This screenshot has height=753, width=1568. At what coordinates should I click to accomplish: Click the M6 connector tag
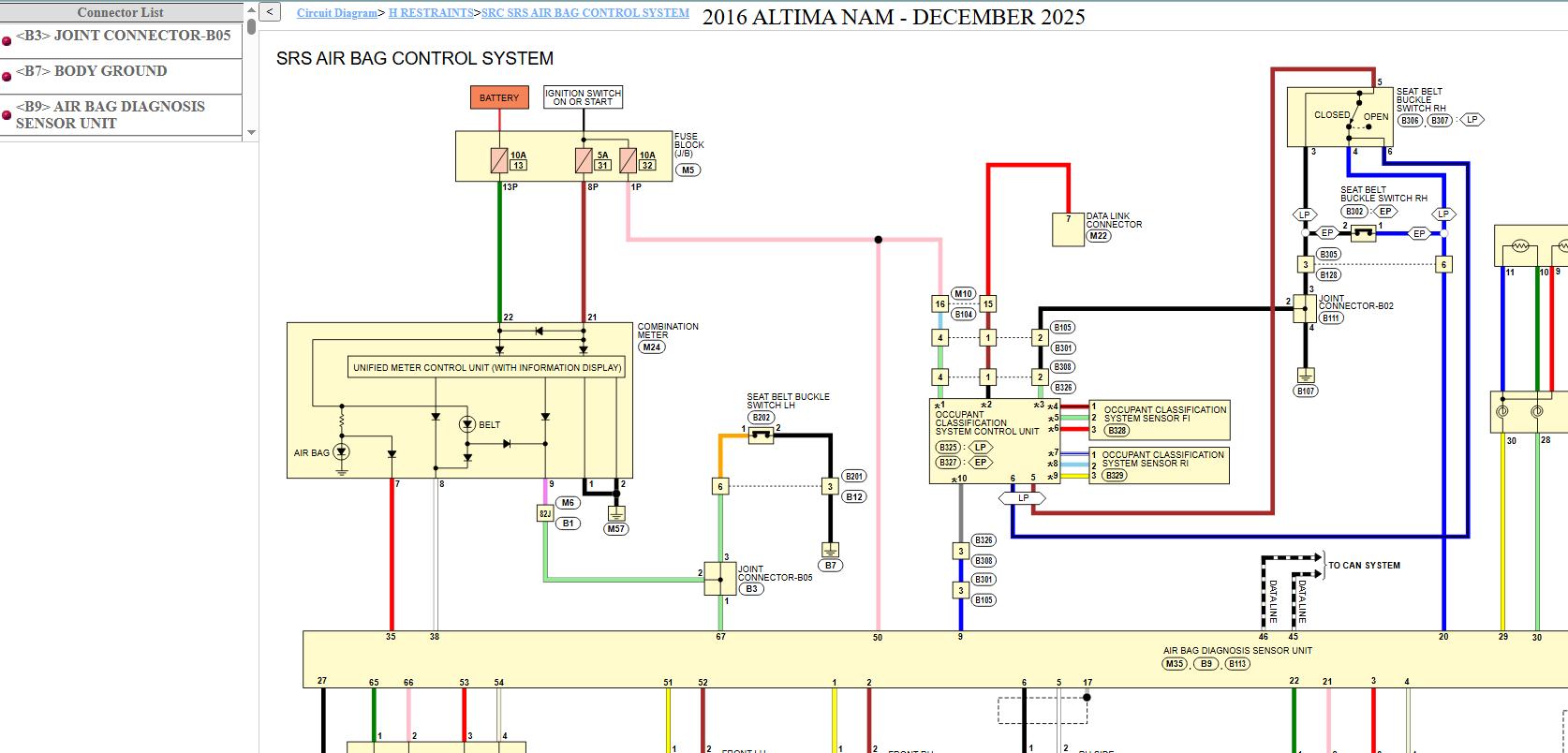[568, 503]
